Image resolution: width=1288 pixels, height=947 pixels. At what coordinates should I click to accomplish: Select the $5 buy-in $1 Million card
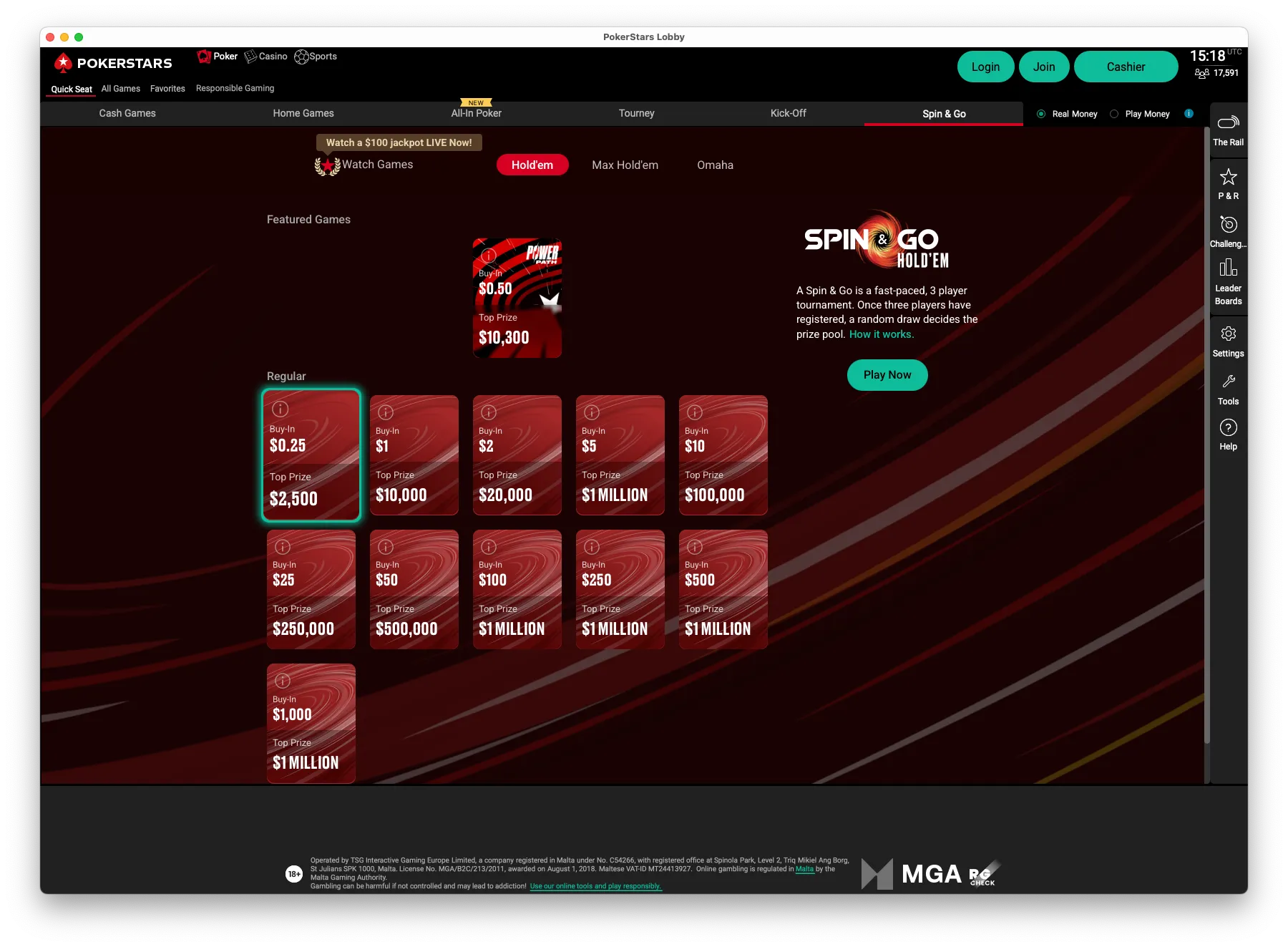pos(620,455)
